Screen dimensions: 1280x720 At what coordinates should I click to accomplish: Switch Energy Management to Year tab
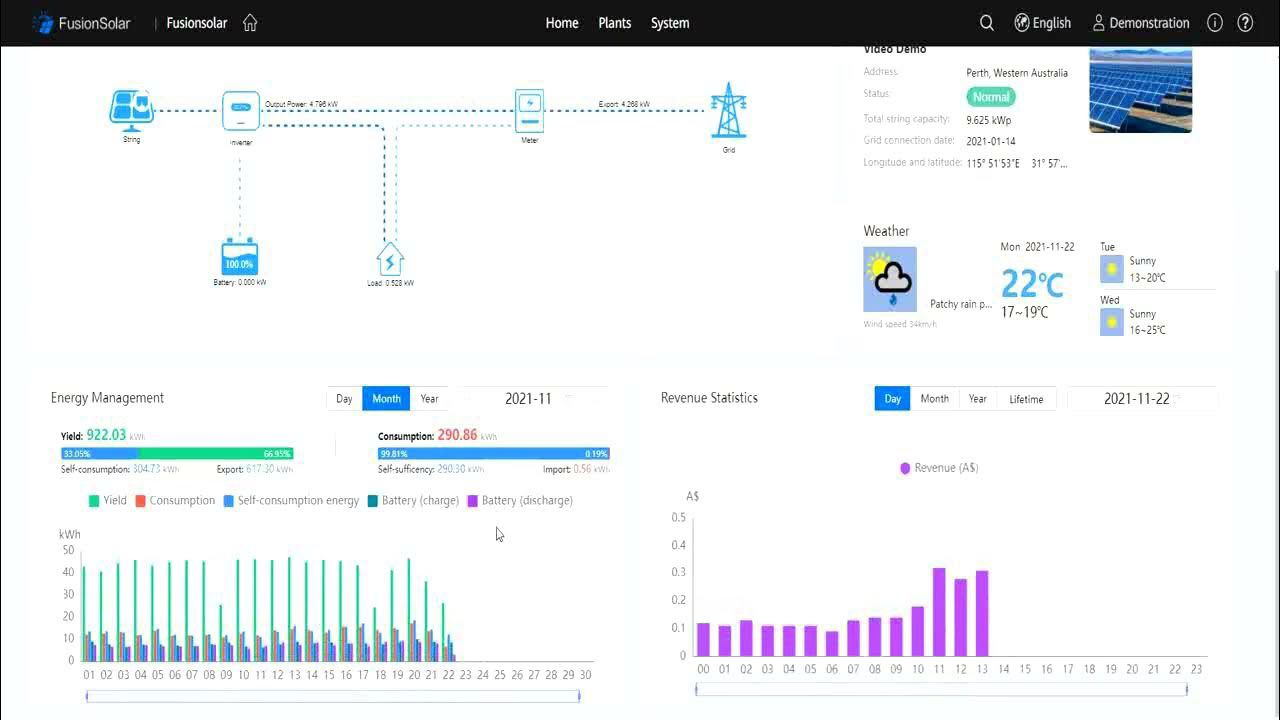point(429,398)
